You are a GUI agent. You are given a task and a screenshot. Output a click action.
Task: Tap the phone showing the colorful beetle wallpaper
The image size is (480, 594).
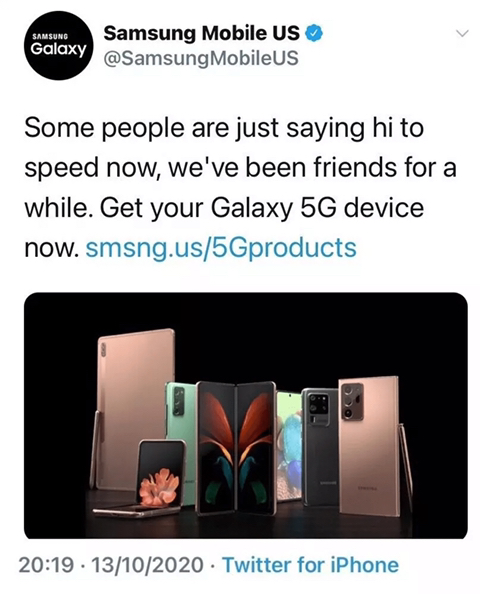pos(290,446)
